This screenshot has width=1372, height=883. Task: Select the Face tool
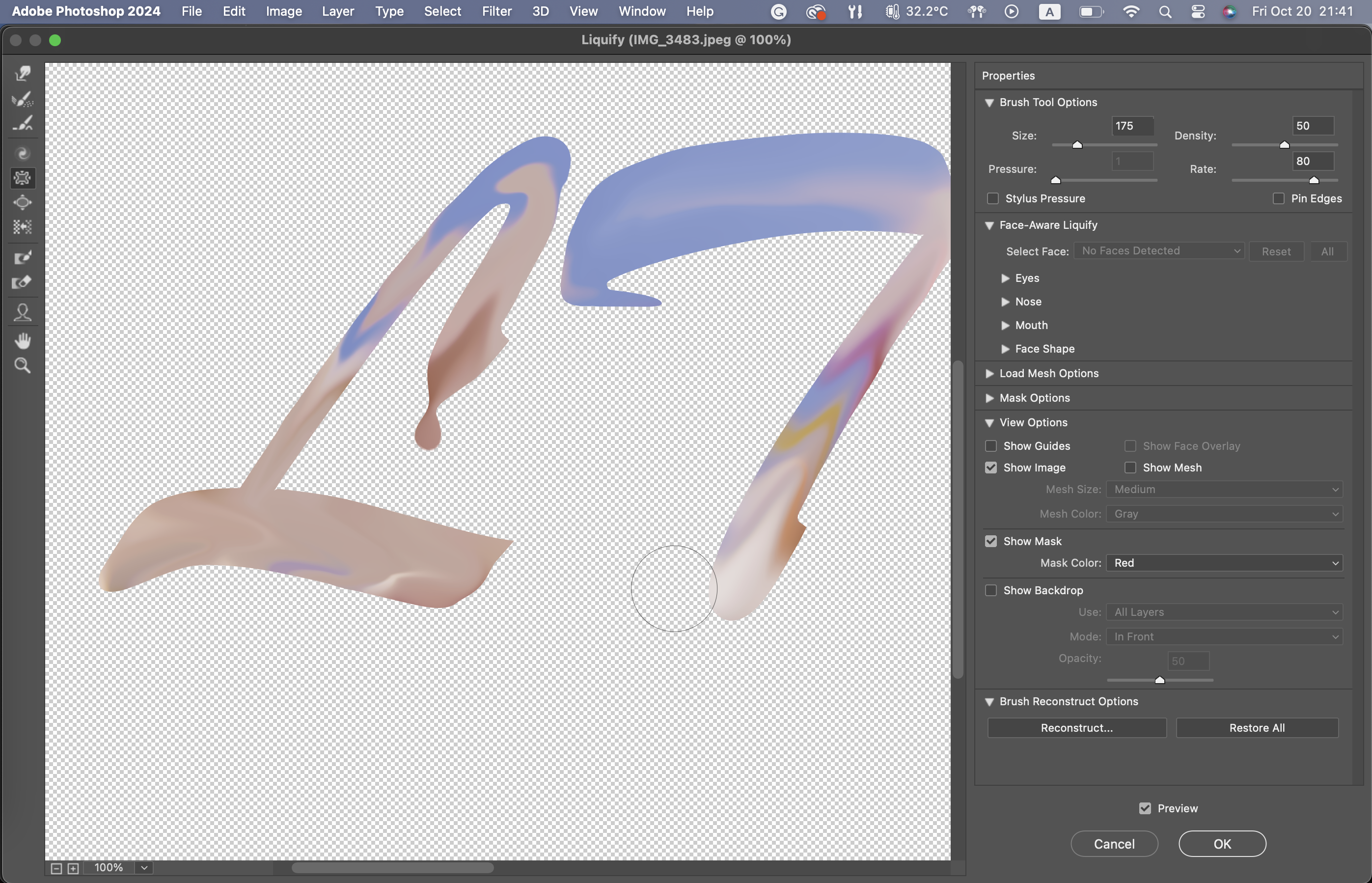[x=23, y=312]
